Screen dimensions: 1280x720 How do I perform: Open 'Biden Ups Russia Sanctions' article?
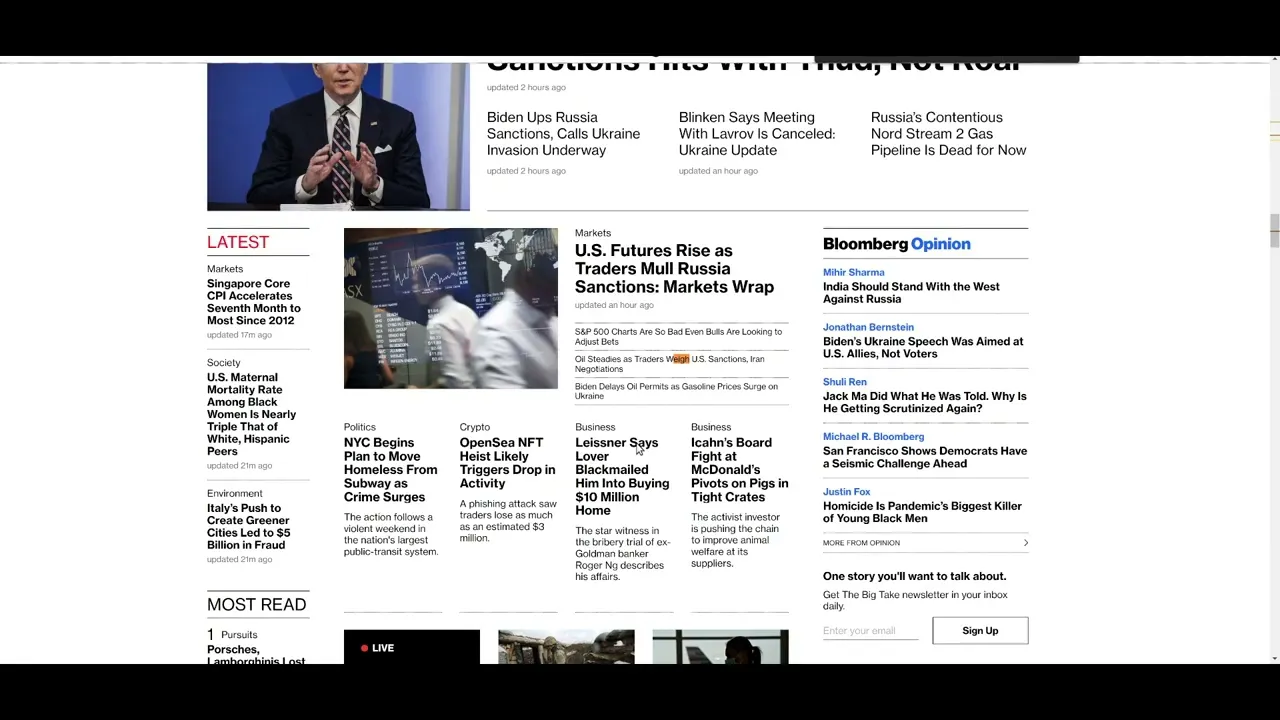pyautogui.click(x=563, y=133)
